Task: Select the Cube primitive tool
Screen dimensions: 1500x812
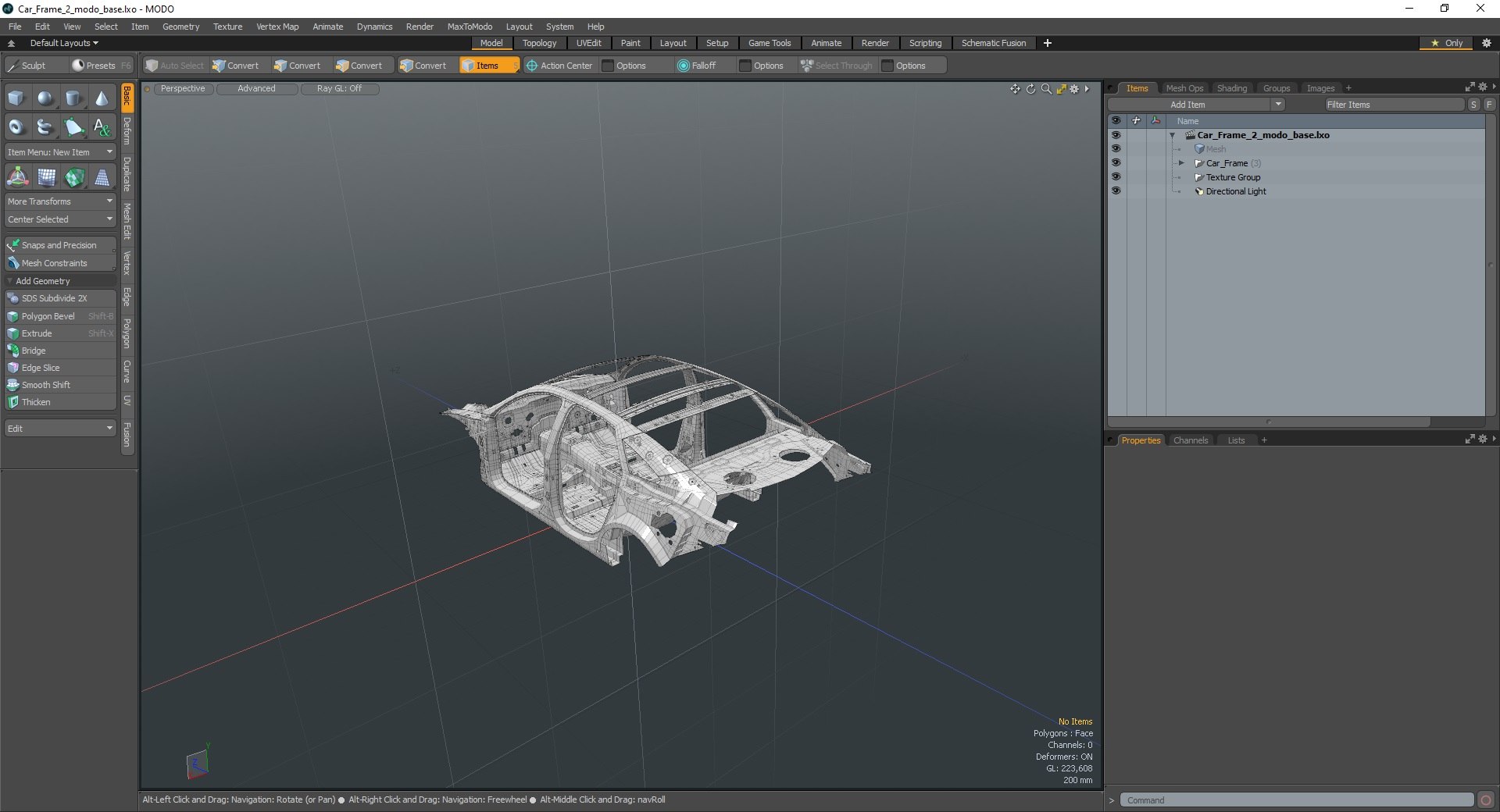Action: tap(16, 98)
